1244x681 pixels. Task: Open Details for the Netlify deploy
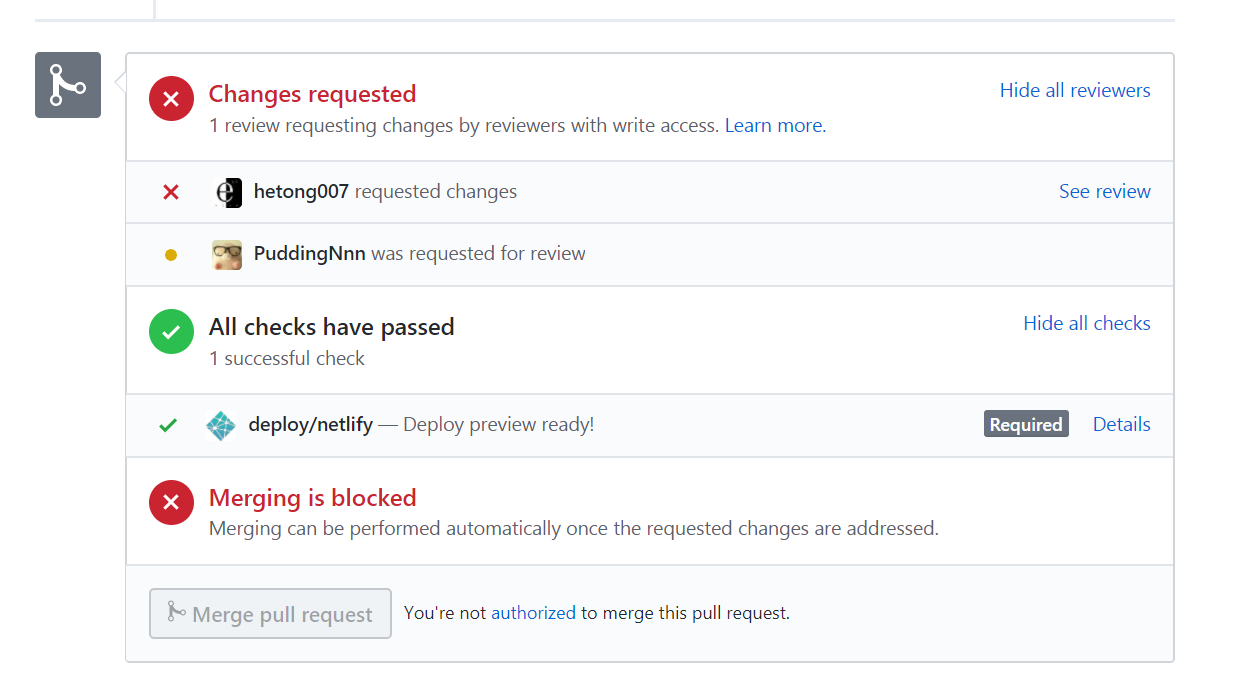pos(1121,424)
